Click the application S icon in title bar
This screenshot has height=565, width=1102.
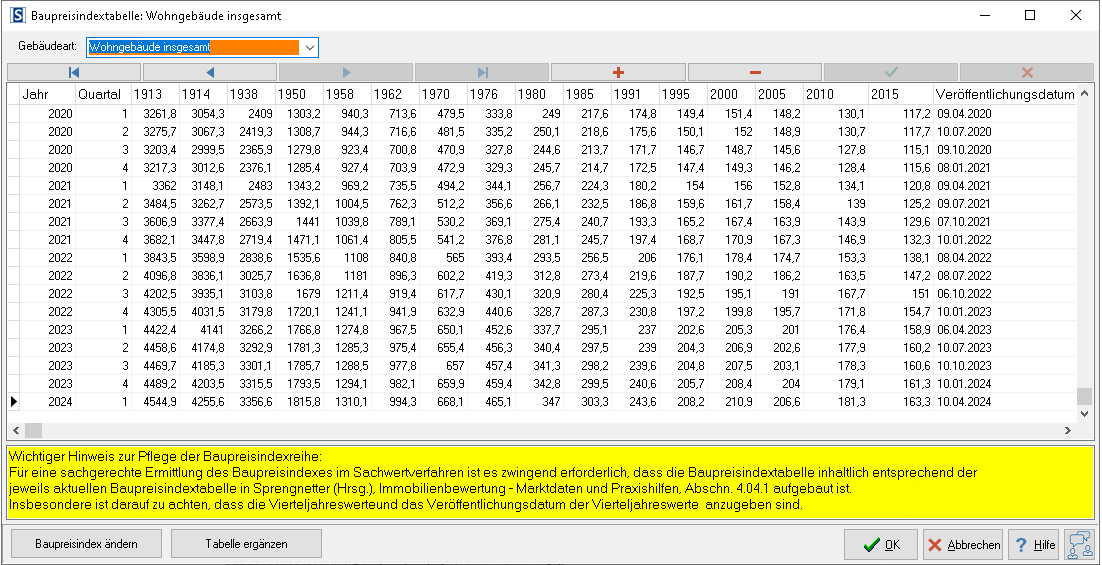pos(17,15)
